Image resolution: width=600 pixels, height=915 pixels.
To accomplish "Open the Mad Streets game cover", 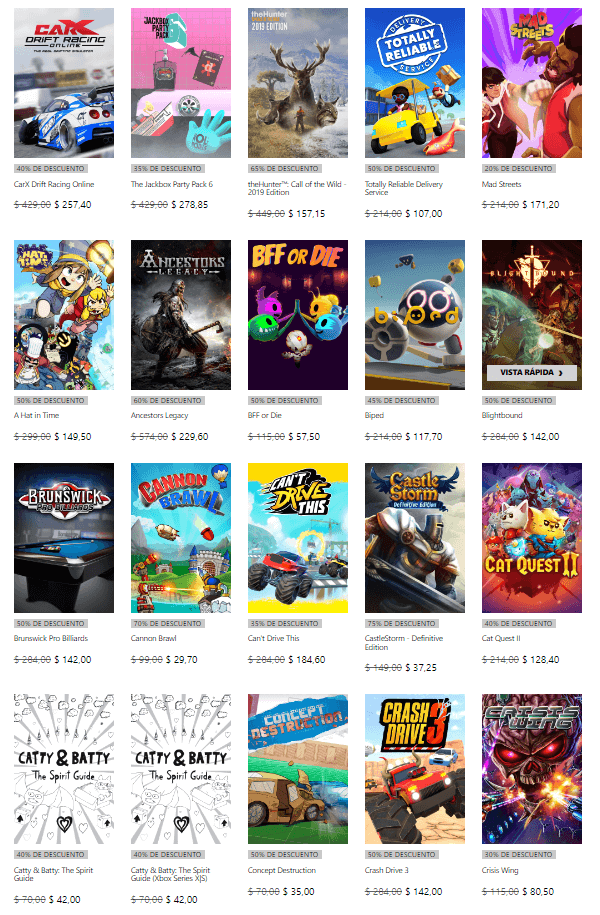I will click(x=532, y=83).
